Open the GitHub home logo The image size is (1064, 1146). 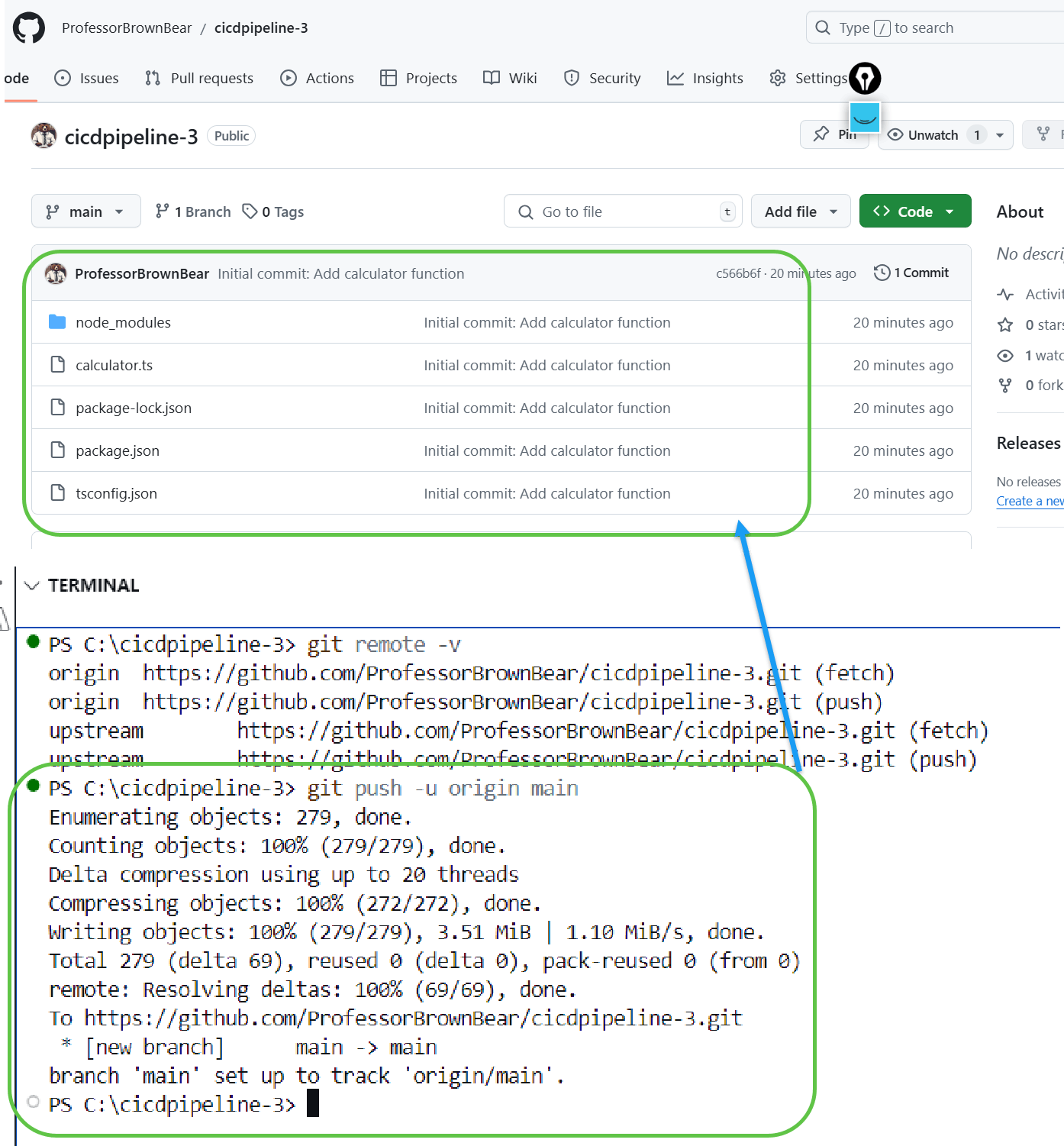(29, 27)
